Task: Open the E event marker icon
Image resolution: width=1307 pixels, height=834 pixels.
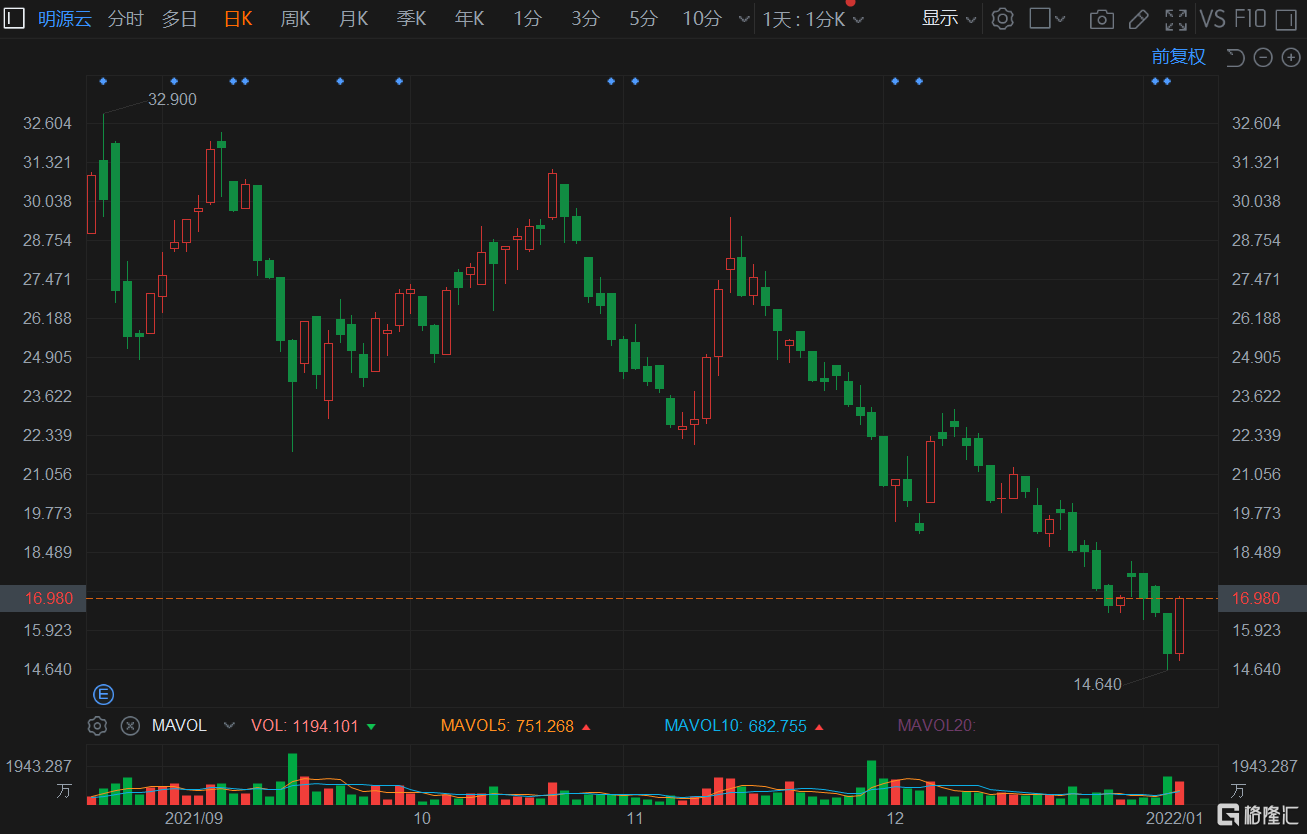Action: pos(103,694)
